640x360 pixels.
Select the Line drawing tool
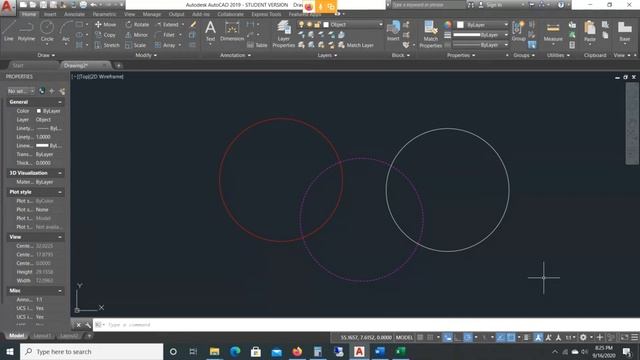pos(9,31)
